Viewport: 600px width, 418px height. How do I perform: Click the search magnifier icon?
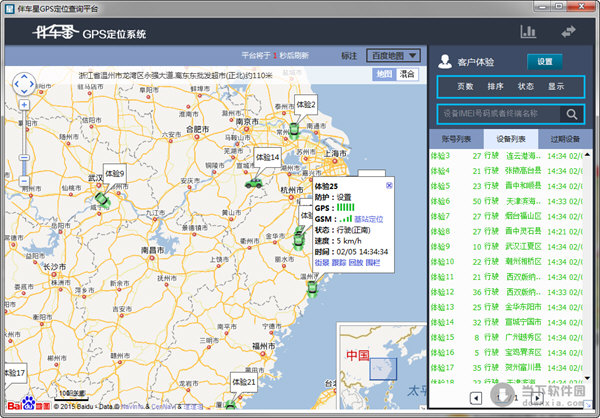click(x=572, y=114)
